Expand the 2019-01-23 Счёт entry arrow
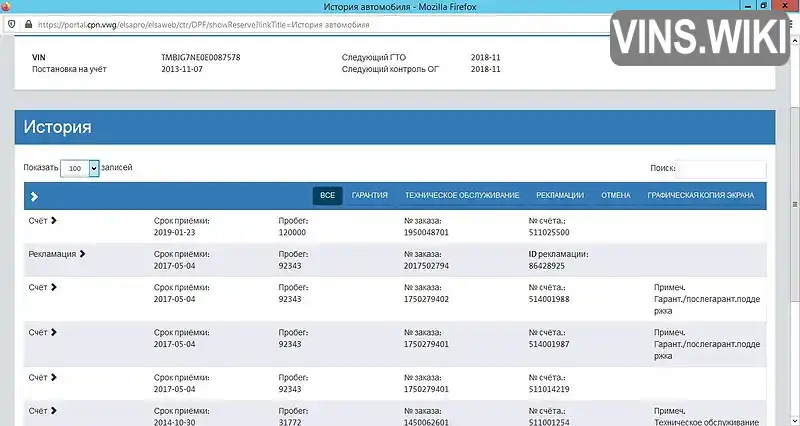 point(54,220)
